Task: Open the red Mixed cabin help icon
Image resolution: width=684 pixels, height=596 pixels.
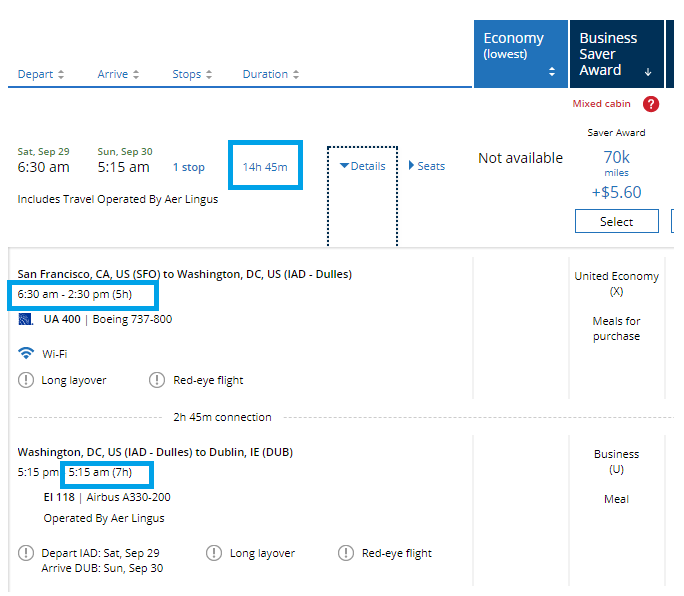Action: coord(651,104)
